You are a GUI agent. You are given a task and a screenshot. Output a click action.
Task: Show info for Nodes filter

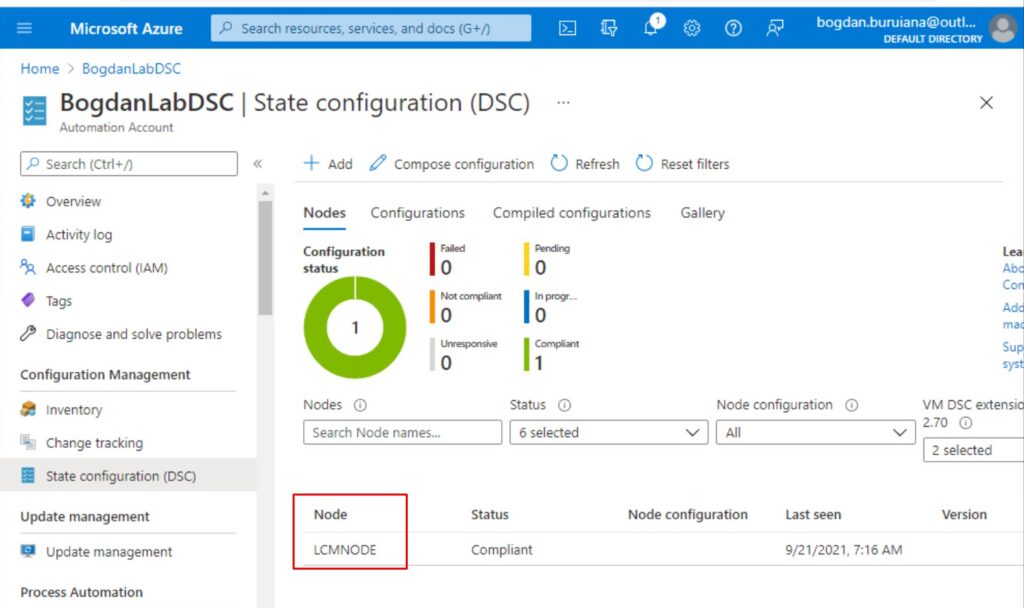360,405
